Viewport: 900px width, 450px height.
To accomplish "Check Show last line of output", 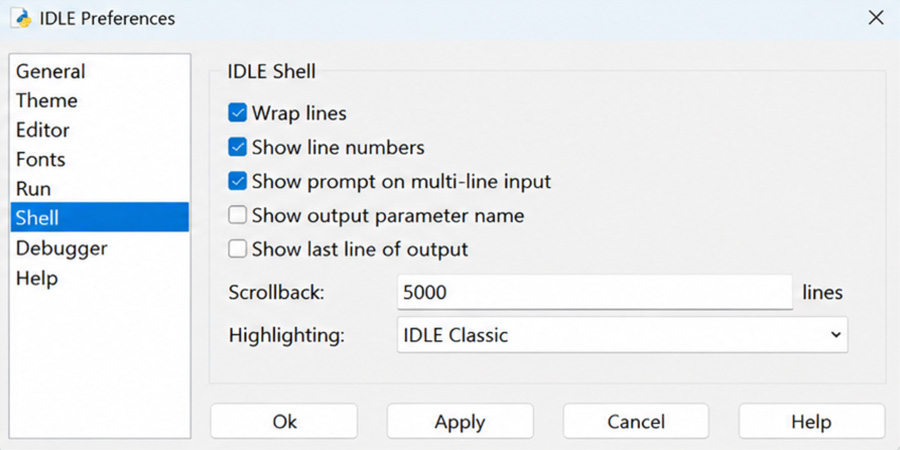I will (237, 250).
